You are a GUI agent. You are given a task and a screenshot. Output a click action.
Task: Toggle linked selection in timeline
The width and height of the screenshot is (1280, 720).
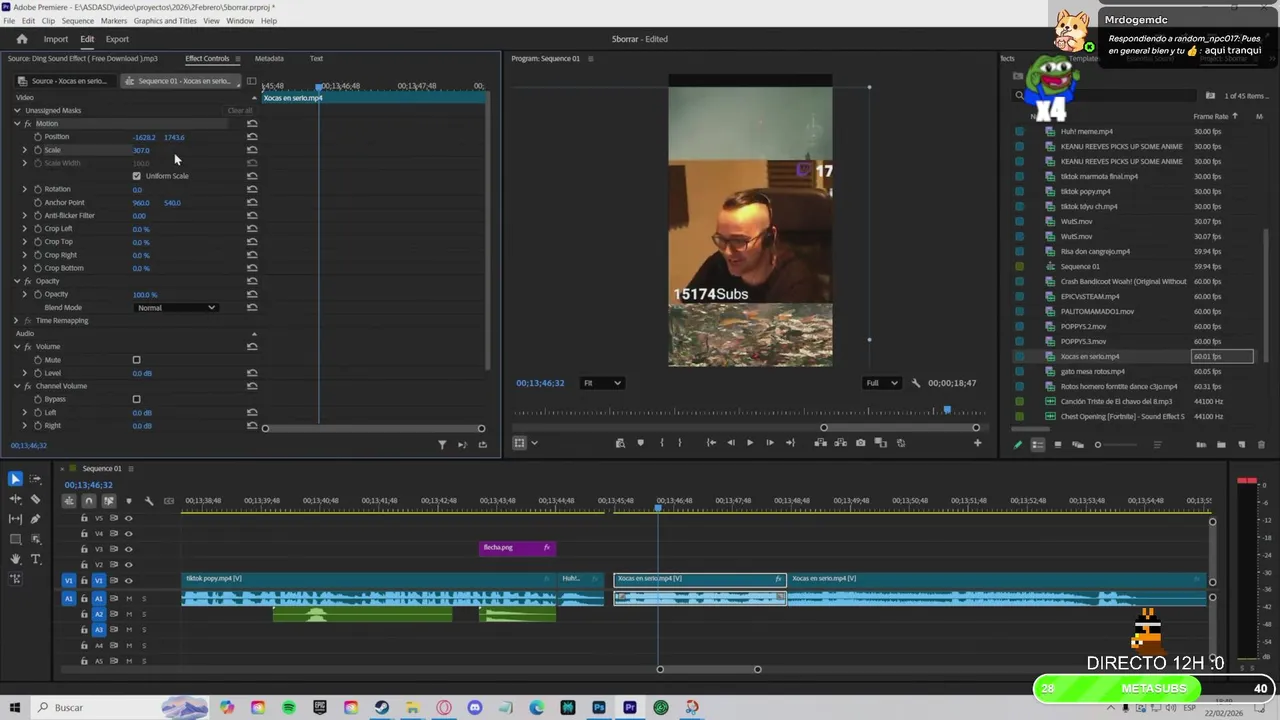click(x=108, y=501)
